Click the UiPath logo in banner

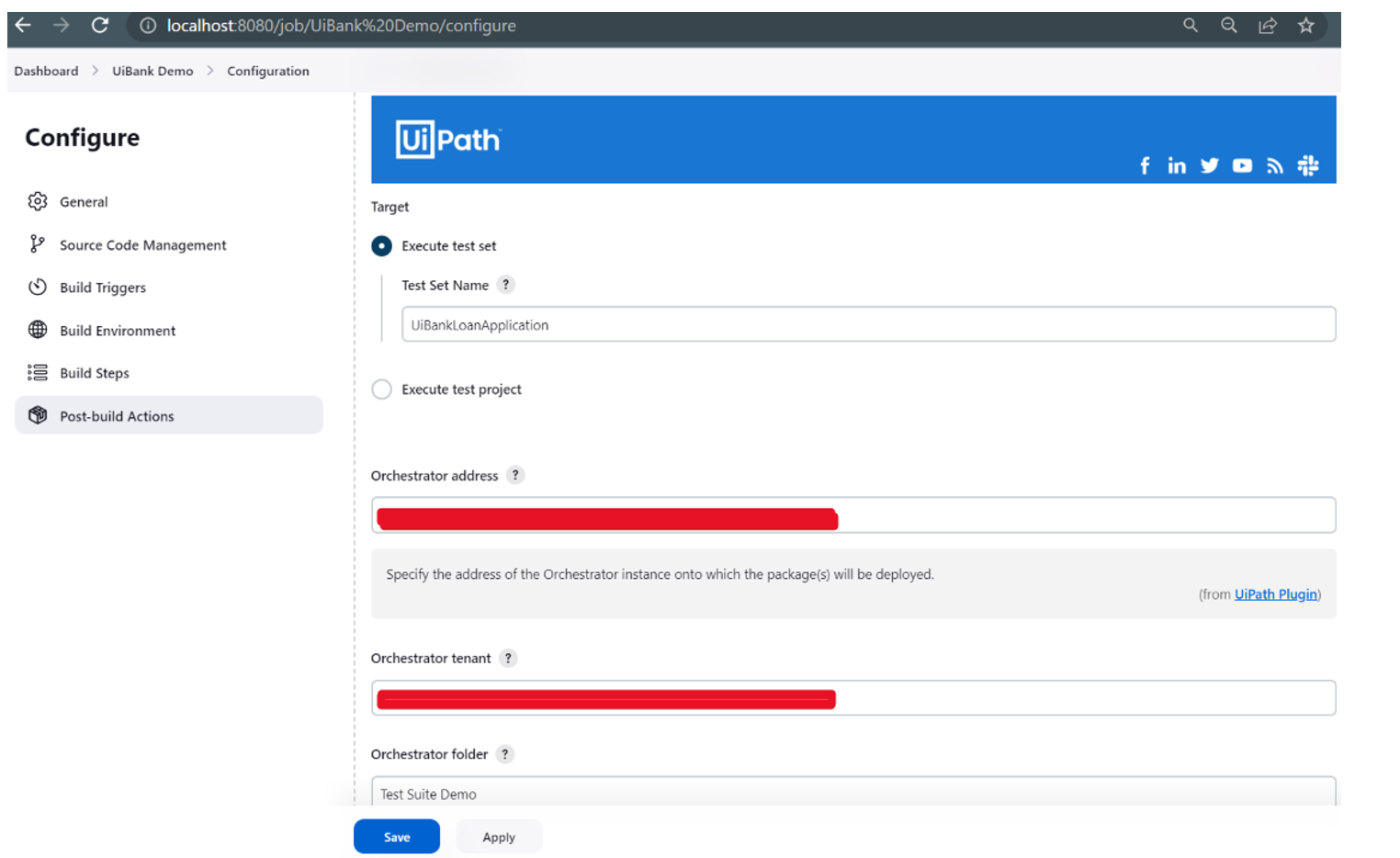[448, 140]
